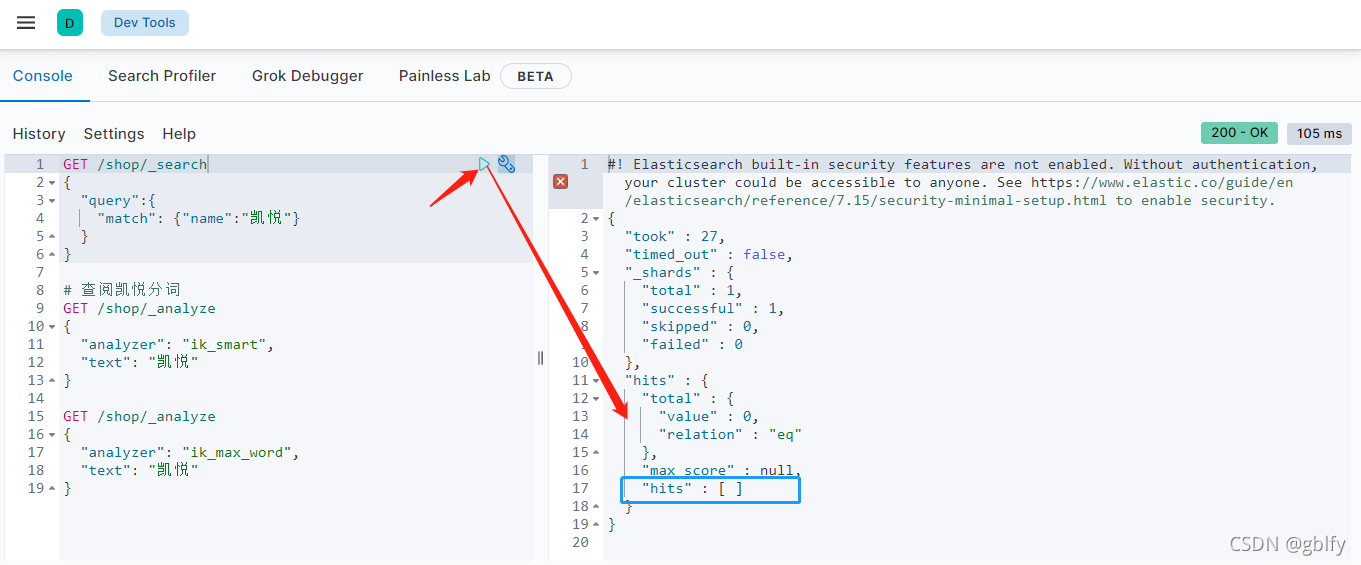Open the History panel
The width and height of the screenshot is (1361, 565).
pos(39,134)
